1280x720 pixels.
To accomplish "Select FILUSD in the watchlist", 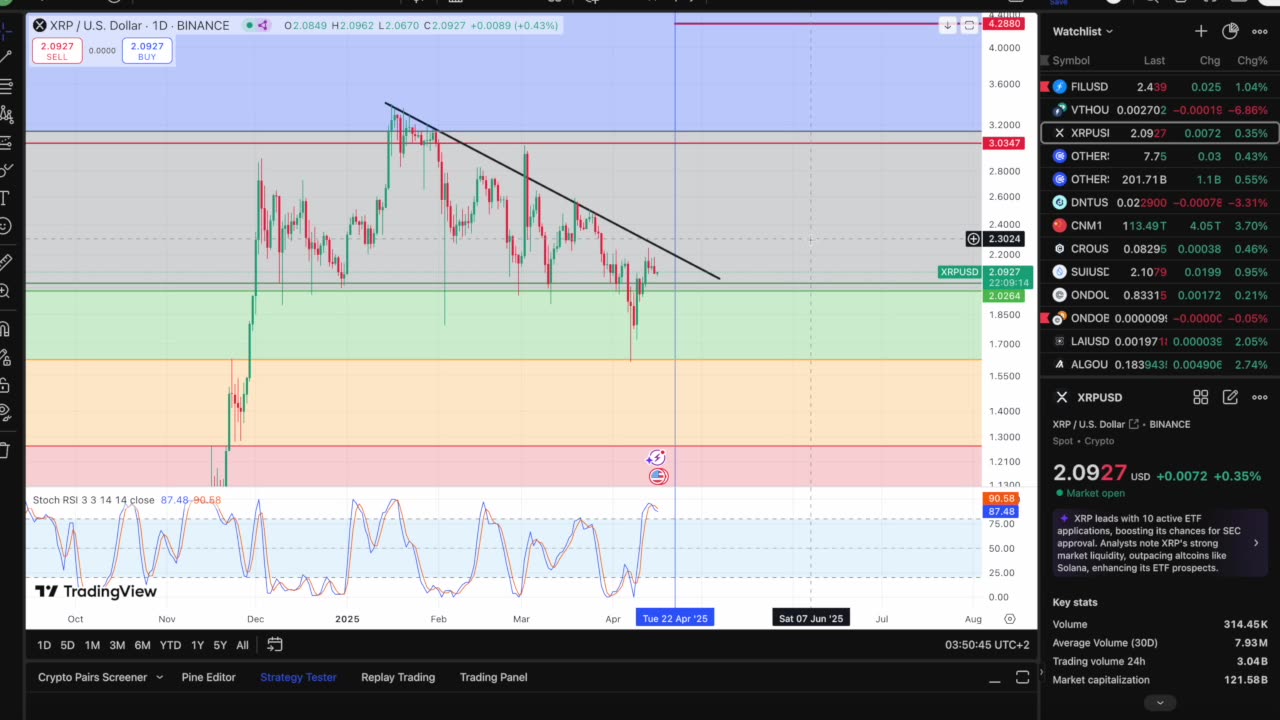I will [1160, 87].
